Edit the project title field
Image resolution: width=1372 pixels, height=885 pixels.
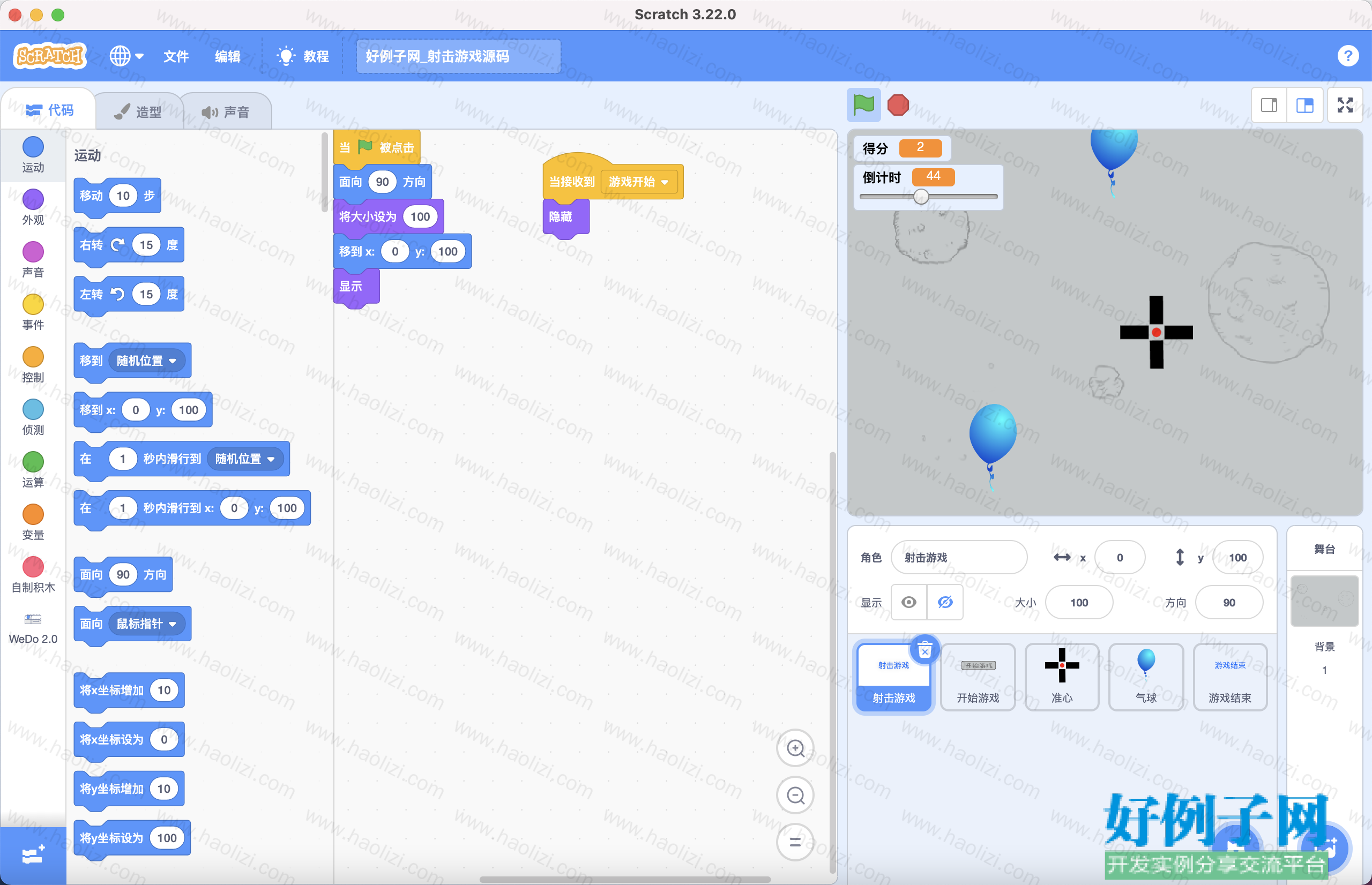[458, 56]
